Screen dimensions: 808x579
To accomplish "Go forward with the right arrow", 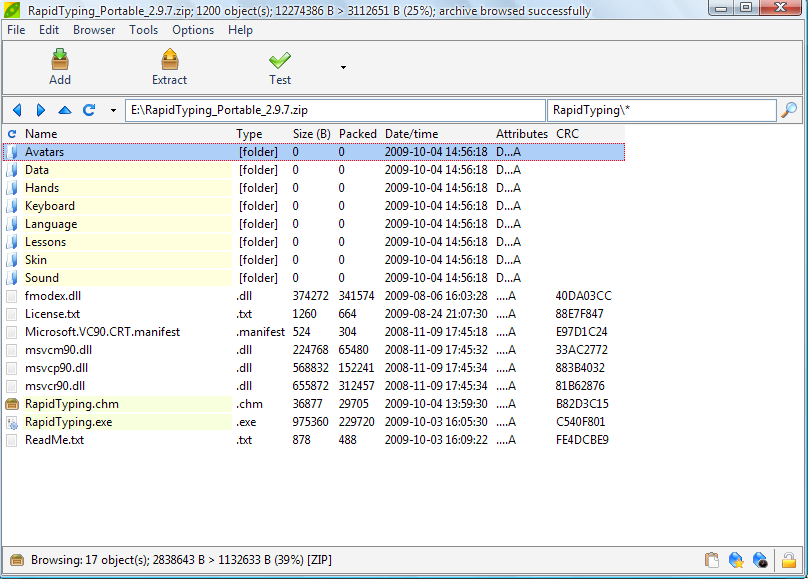I will [41, 110].
